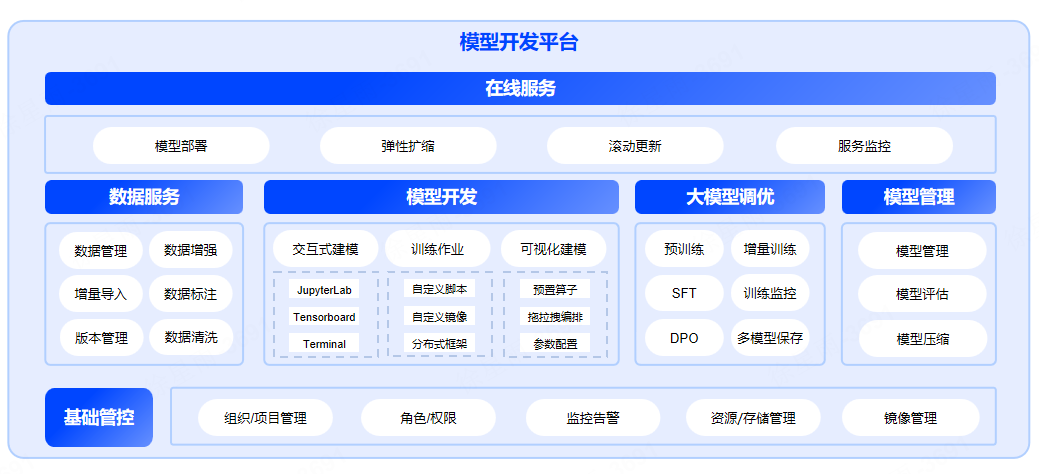1039x474 pixels.
Task: Select the 模型部署 pill button
Action: click(181, 146)
